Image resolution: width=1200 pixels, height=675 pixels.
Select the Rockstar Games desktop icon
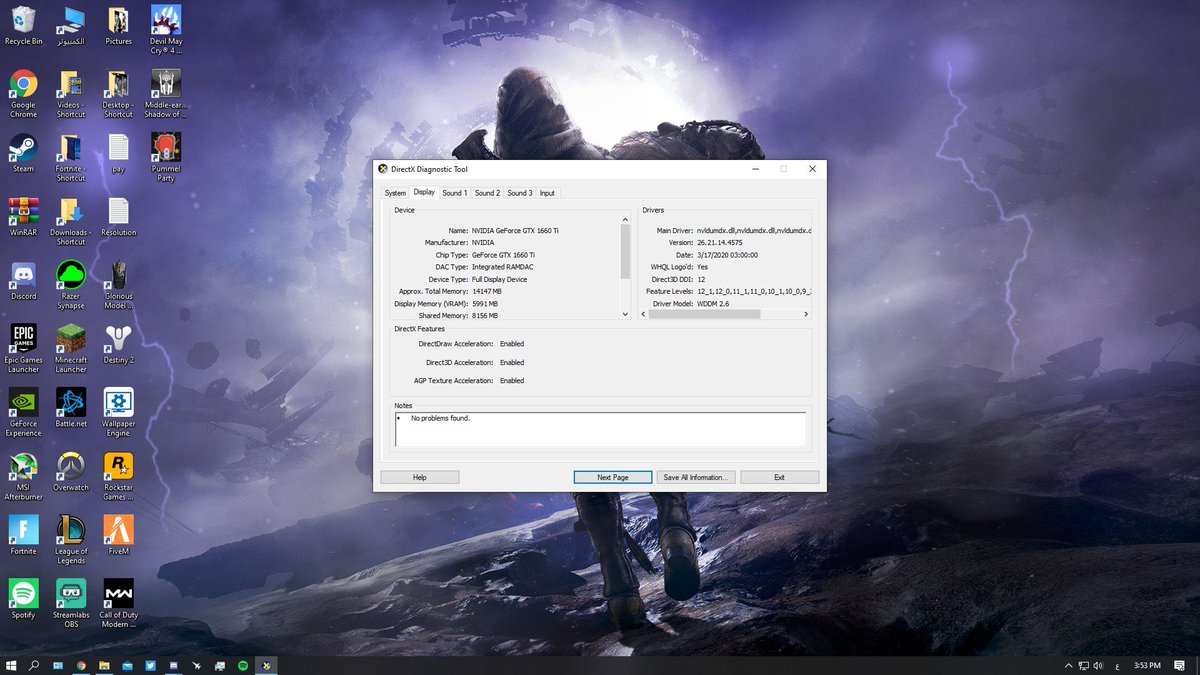118,476
